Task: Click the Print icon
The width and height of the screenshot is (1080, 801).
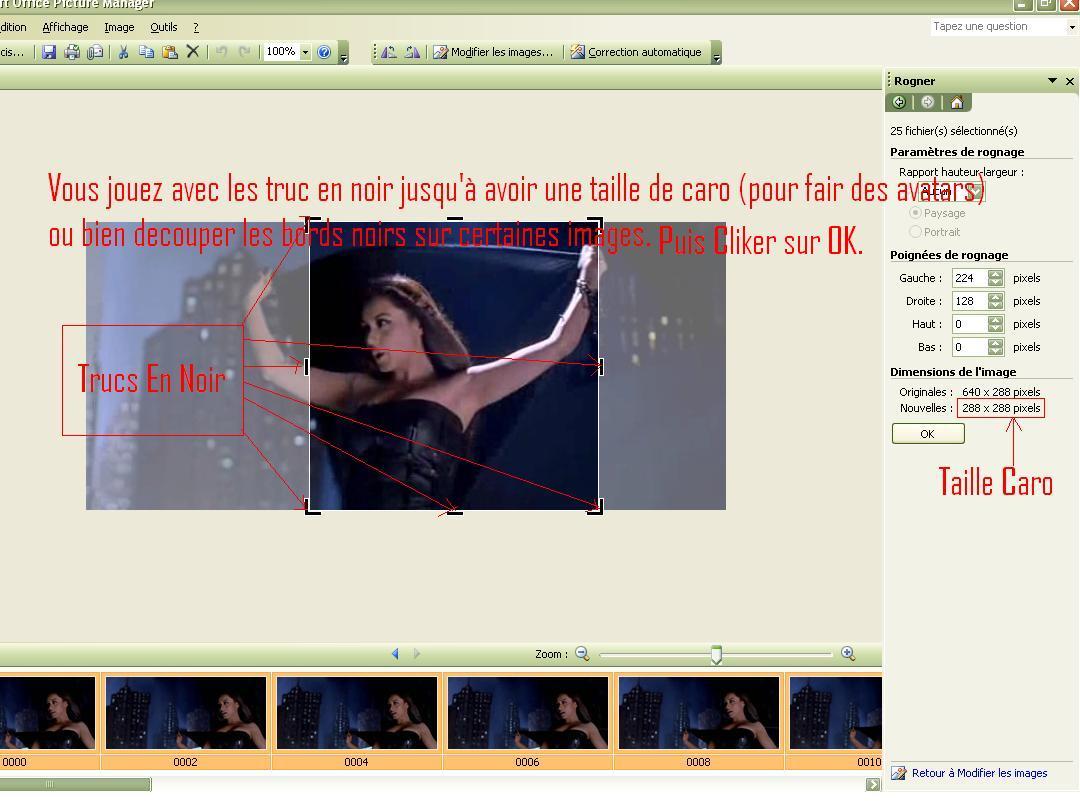Action: (x=72, y=52)
